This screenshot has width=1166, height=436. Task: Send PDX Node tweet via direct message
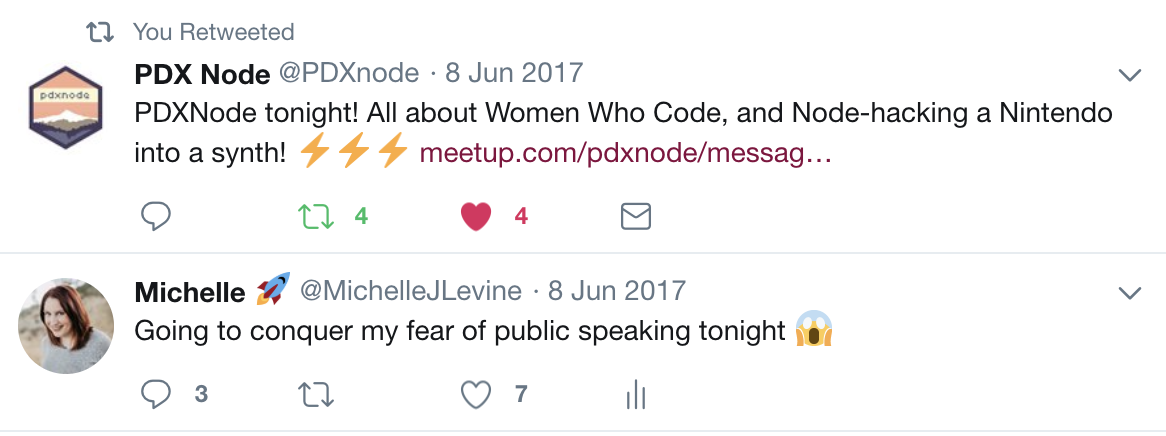coord(636,216)
